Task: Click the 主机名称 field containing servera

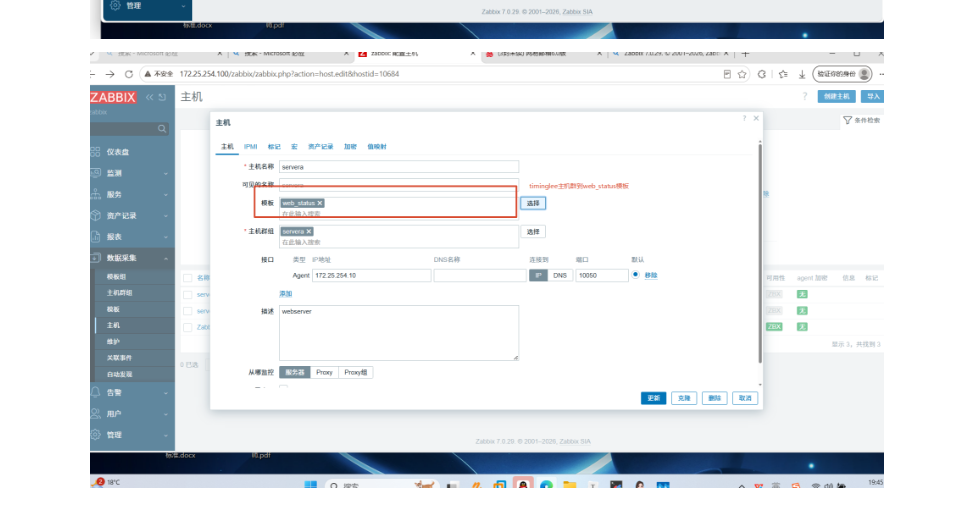Action: 399,167
